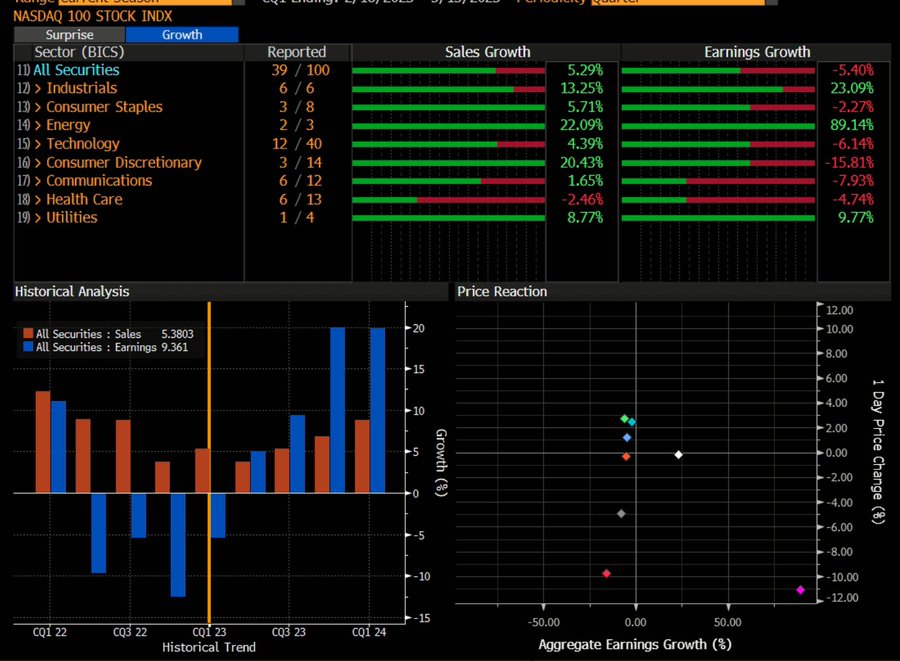Click the Health Care earnings growth bar
Viewport: 900px width, 661px height.
(x=718, y=200)
